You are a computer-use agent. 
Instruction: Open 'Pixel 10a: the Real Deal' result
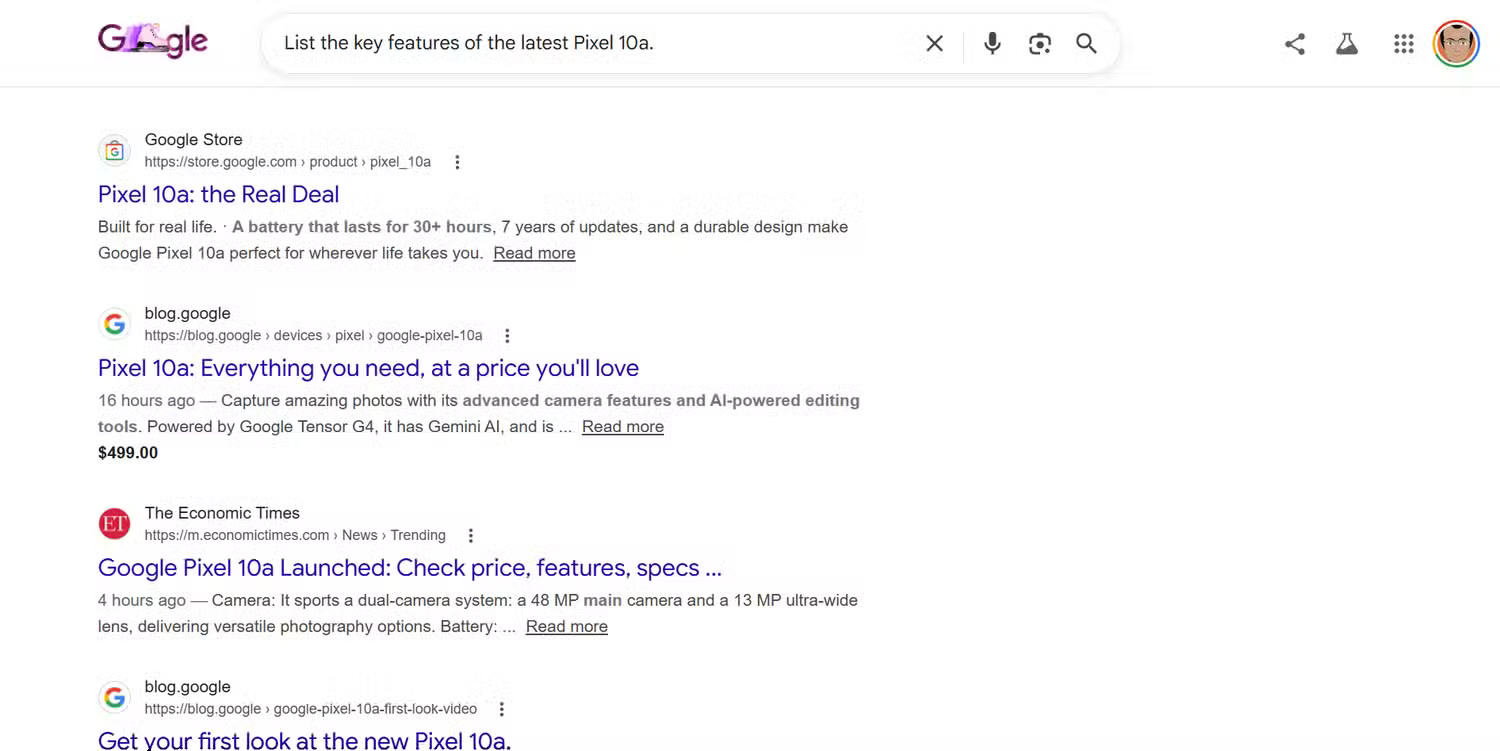pyautogui.click(x=218, y=193)
